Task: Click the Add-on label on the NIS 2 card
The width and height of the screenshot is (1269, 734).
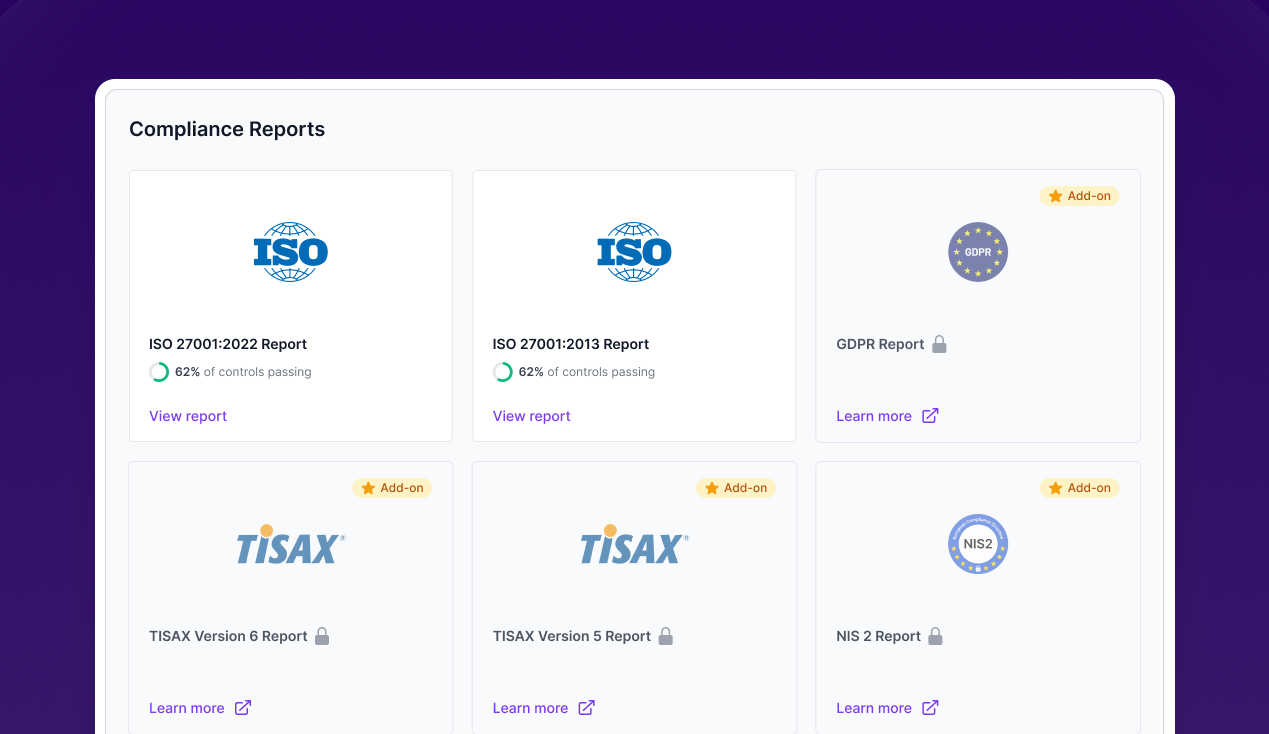Action: coord(1089,488)
